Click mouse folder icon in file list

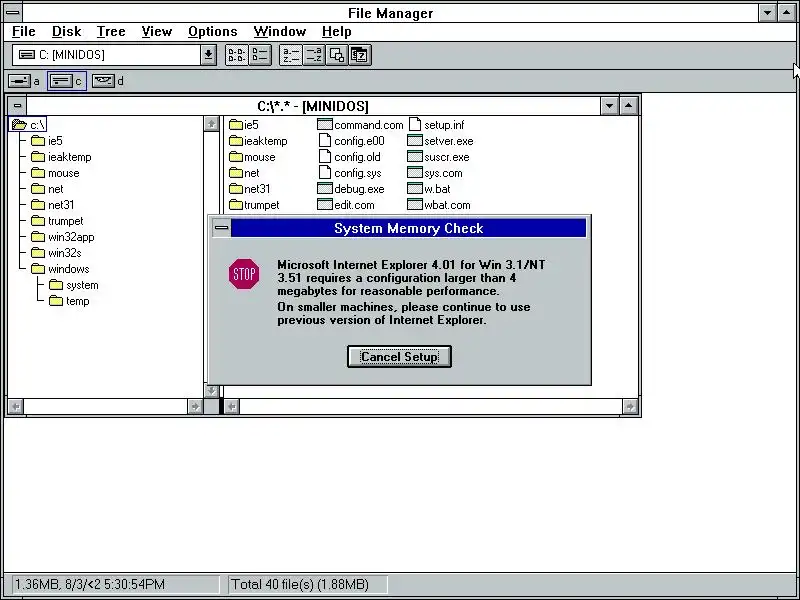tap(236, 157)
